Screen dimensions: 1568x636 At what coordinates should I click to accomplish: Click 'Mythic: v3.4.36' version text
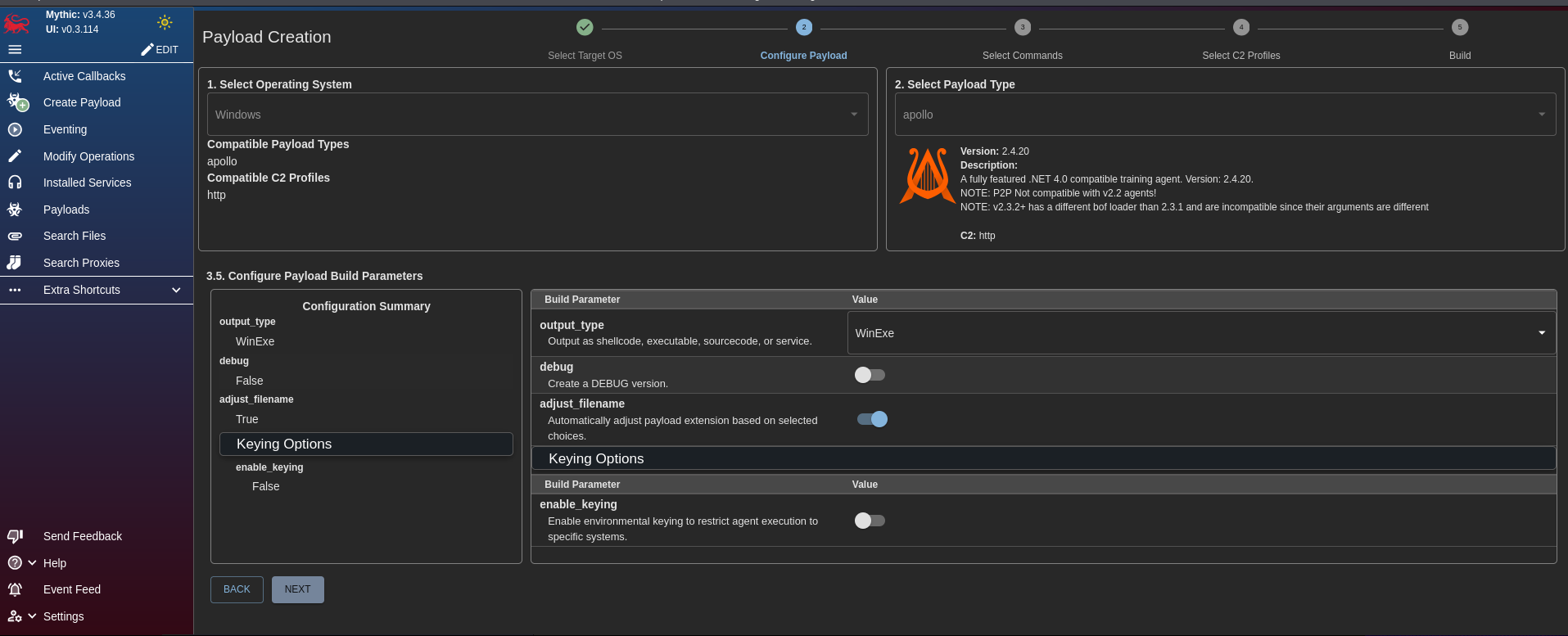tap(80, 15)
